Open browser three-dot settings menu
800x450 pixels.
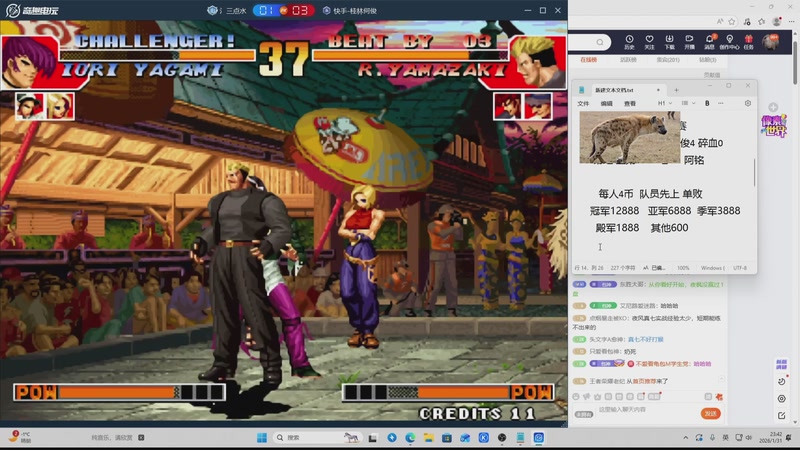(791, 21)
